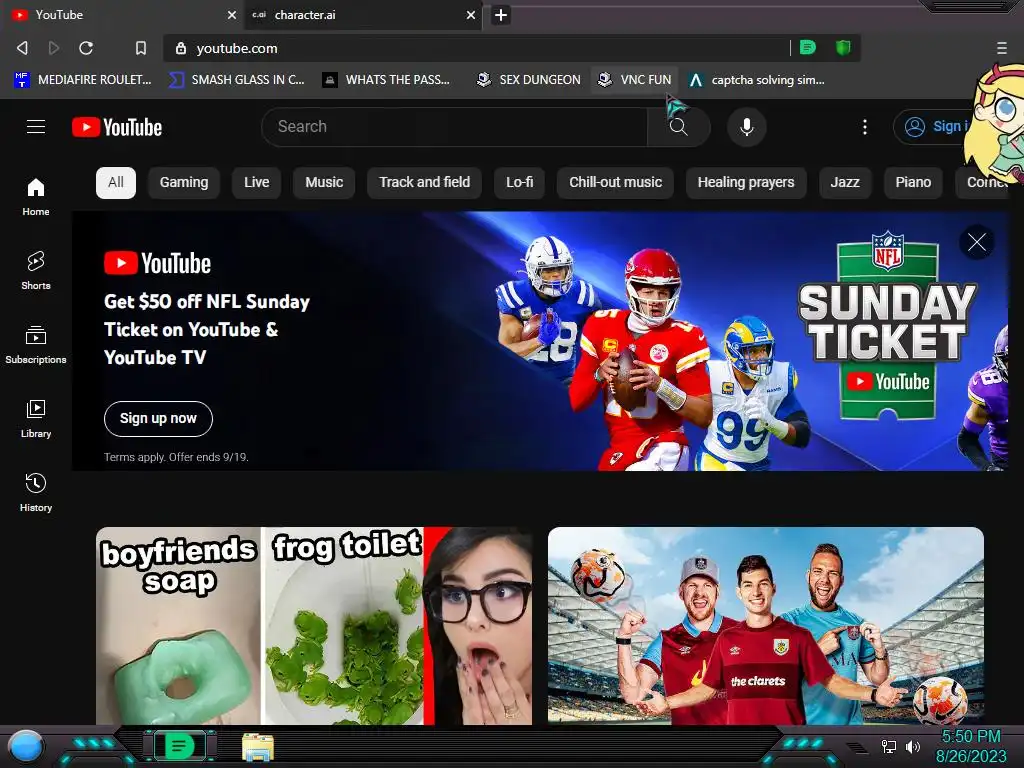Screen dimensions: 1024x768
Task: Select the Chill-out music chip
Action: tap(615, 183)
